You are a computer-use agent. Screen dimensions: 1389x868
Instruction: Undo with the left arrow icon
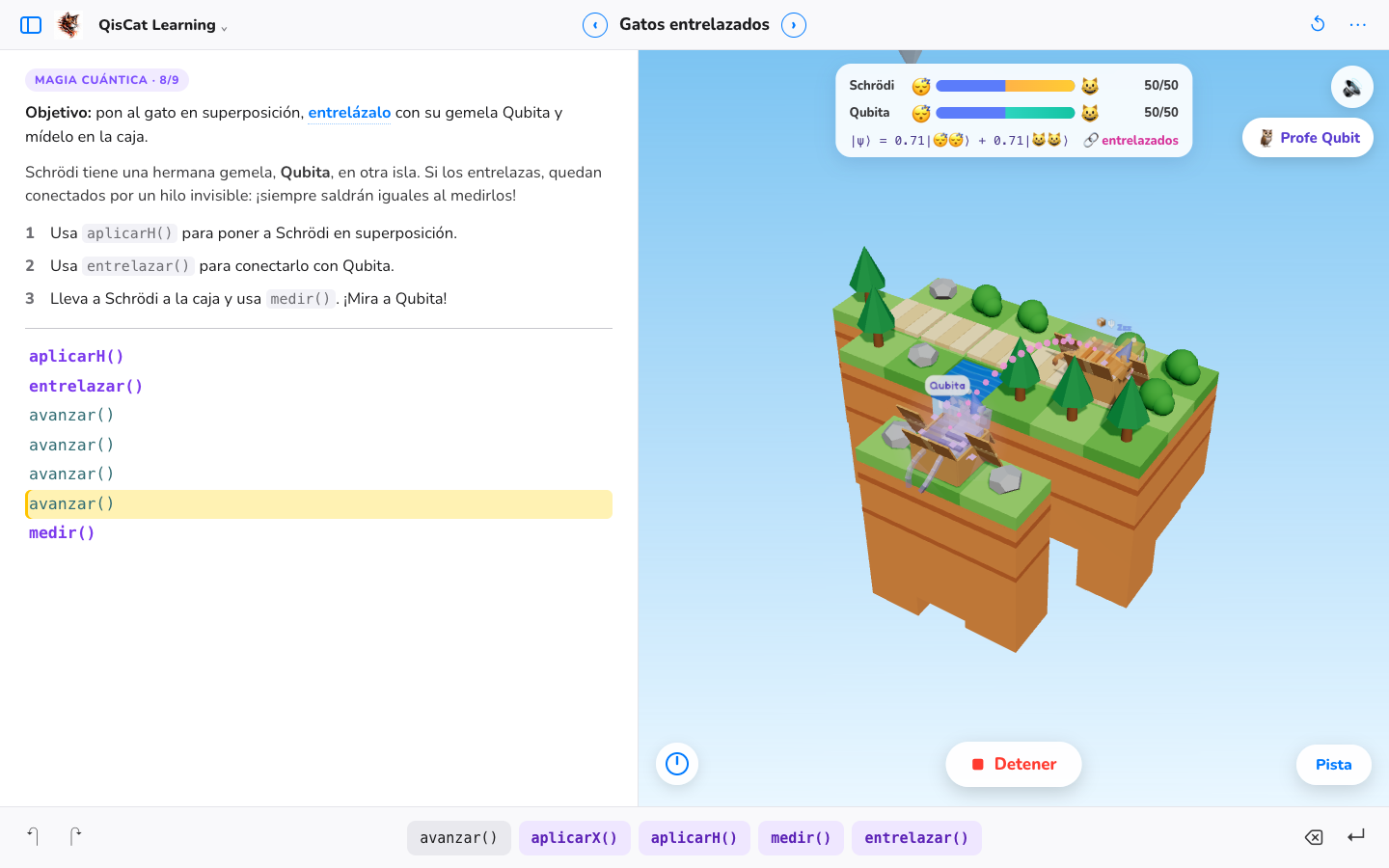(x=33, y=837)
